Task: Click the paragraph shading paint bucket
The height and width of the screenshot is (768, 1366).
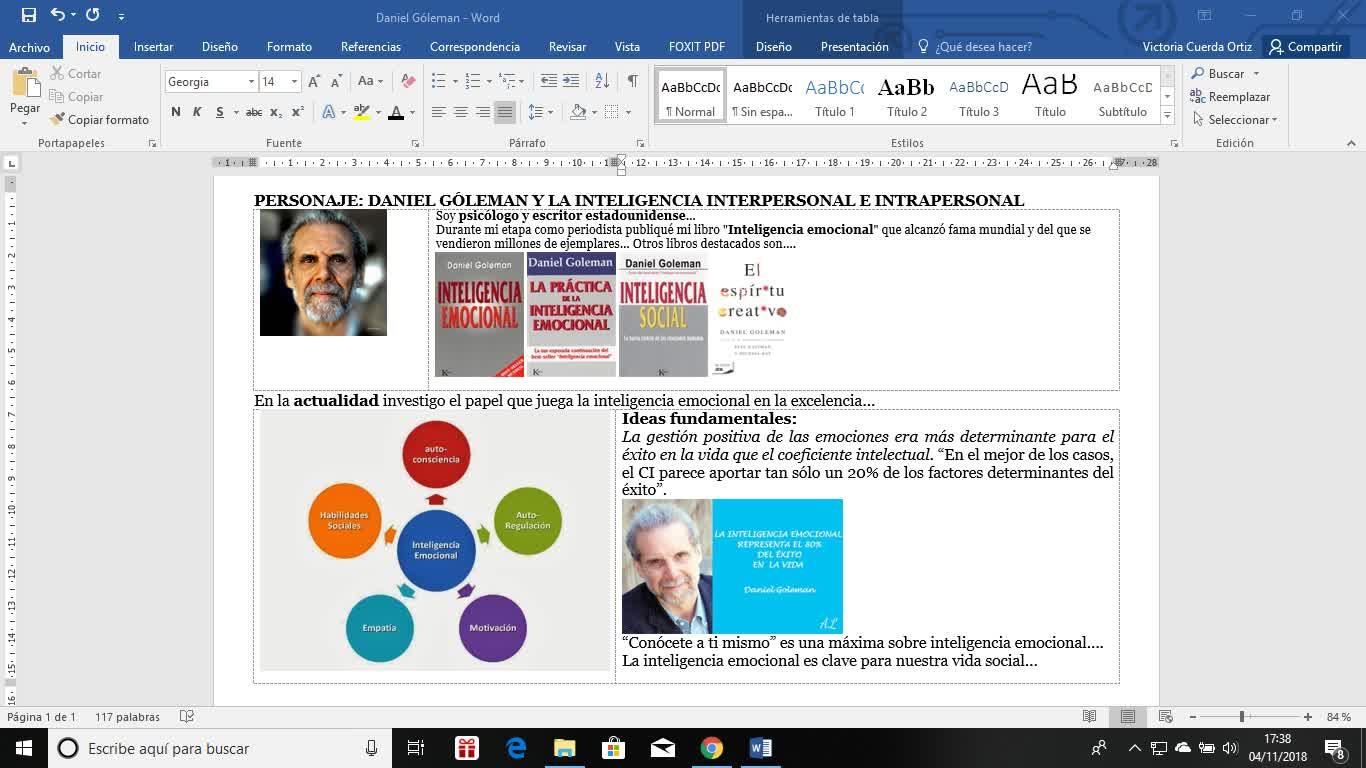Action: [x=578, y=112]
